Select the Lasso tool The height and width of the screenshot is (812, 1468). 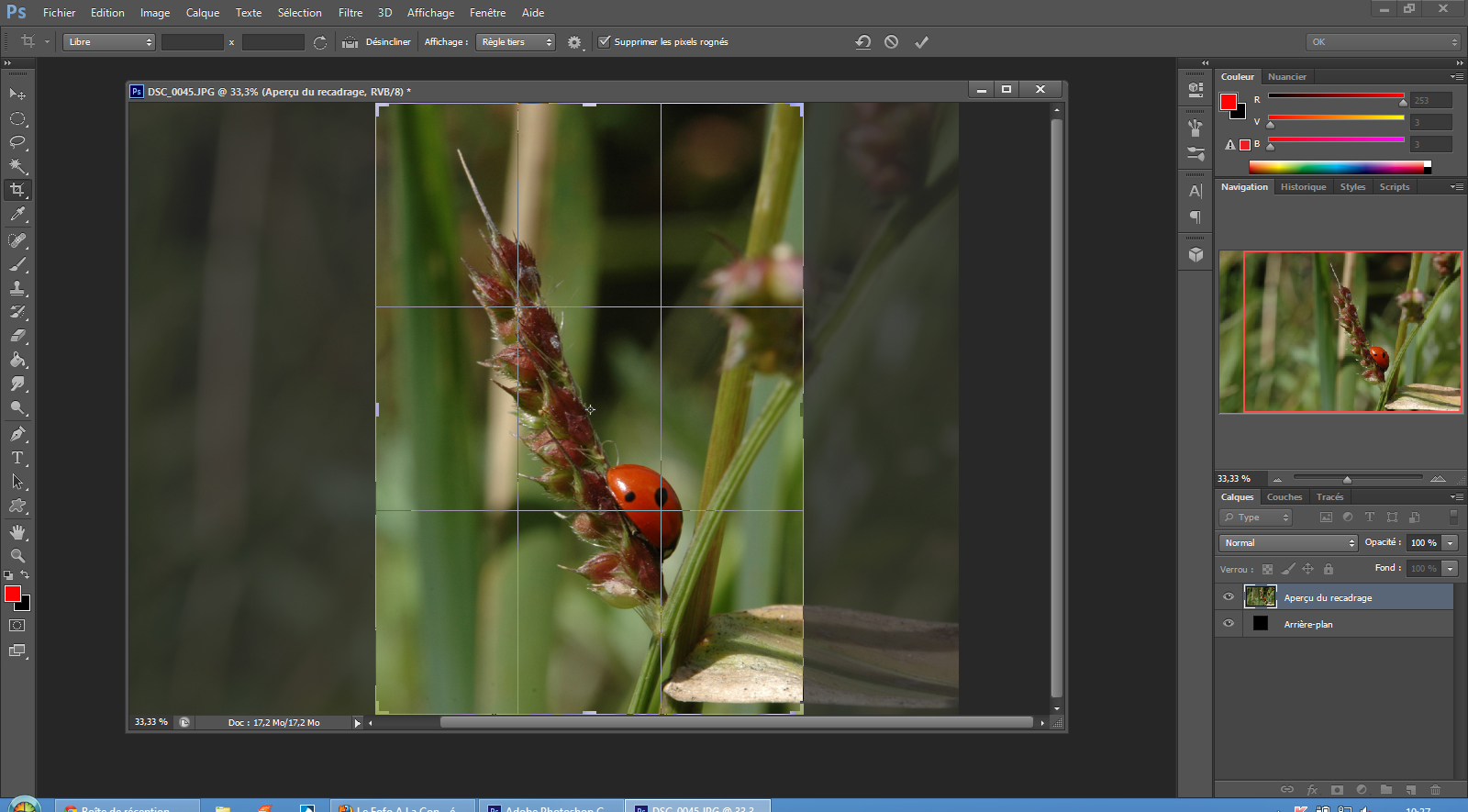17,142
